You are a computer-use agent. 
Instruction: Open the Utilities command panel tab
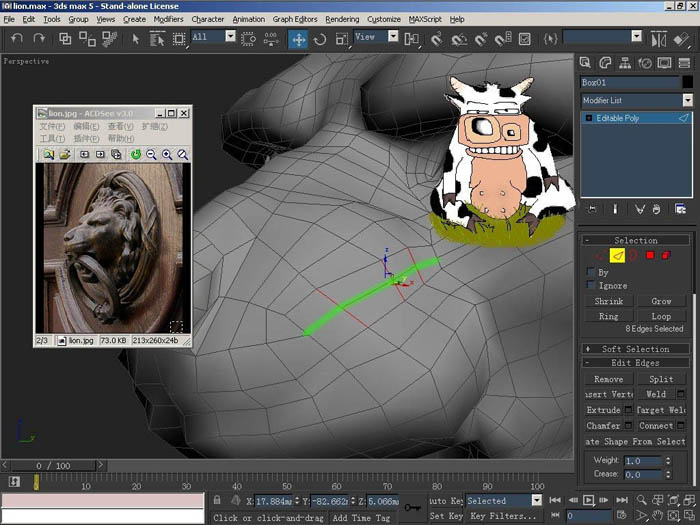(684, 63)
